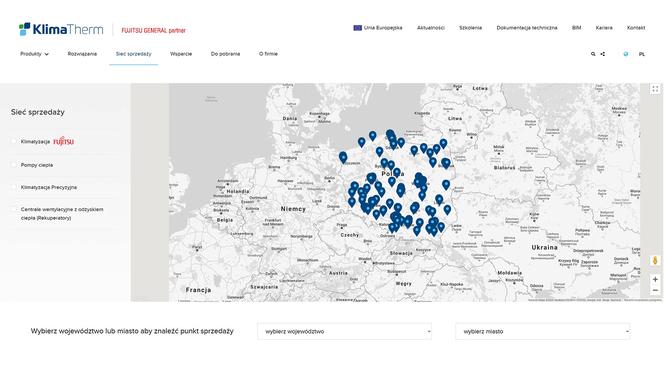The image size is (664, 373).
Task: Open the search magnifier icon
Action: pos(593,54)
